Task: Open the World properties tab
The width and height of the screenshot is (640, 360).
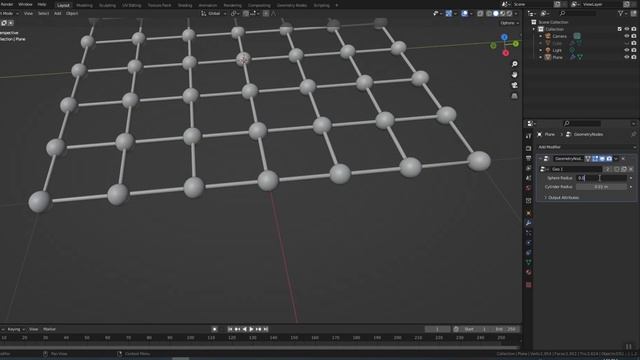Action: (x=529, y=188)
